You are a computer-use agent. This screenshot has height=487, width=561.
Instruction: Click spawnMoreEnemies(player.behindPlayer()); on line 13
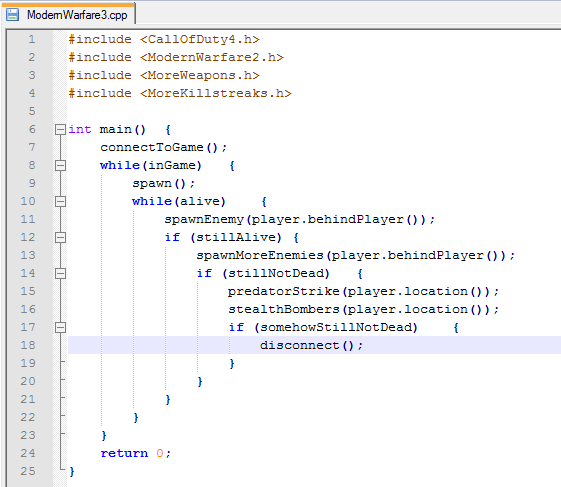coord(356,255)
